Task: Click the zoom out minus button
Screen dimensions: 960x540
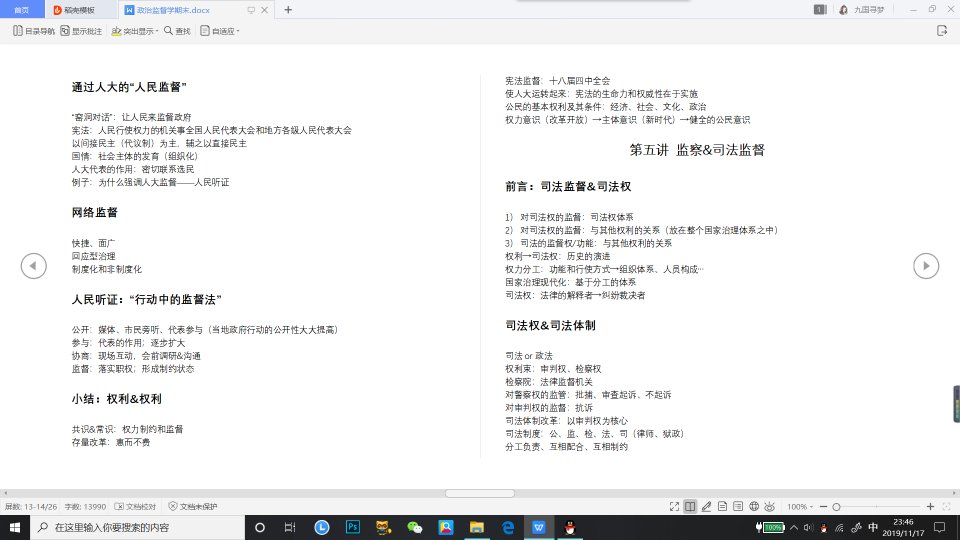Action: 823,506
